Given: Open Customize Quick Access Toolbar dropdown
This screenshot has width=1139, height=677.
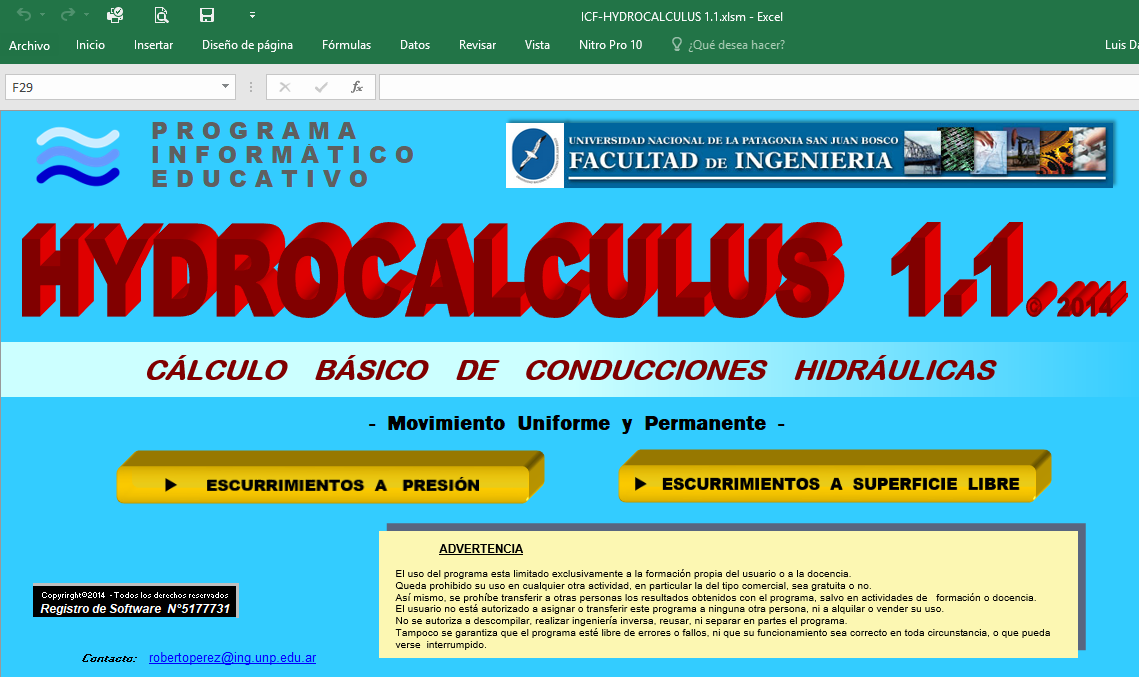Looking at the screenshot, I should (x=252, y=15).
